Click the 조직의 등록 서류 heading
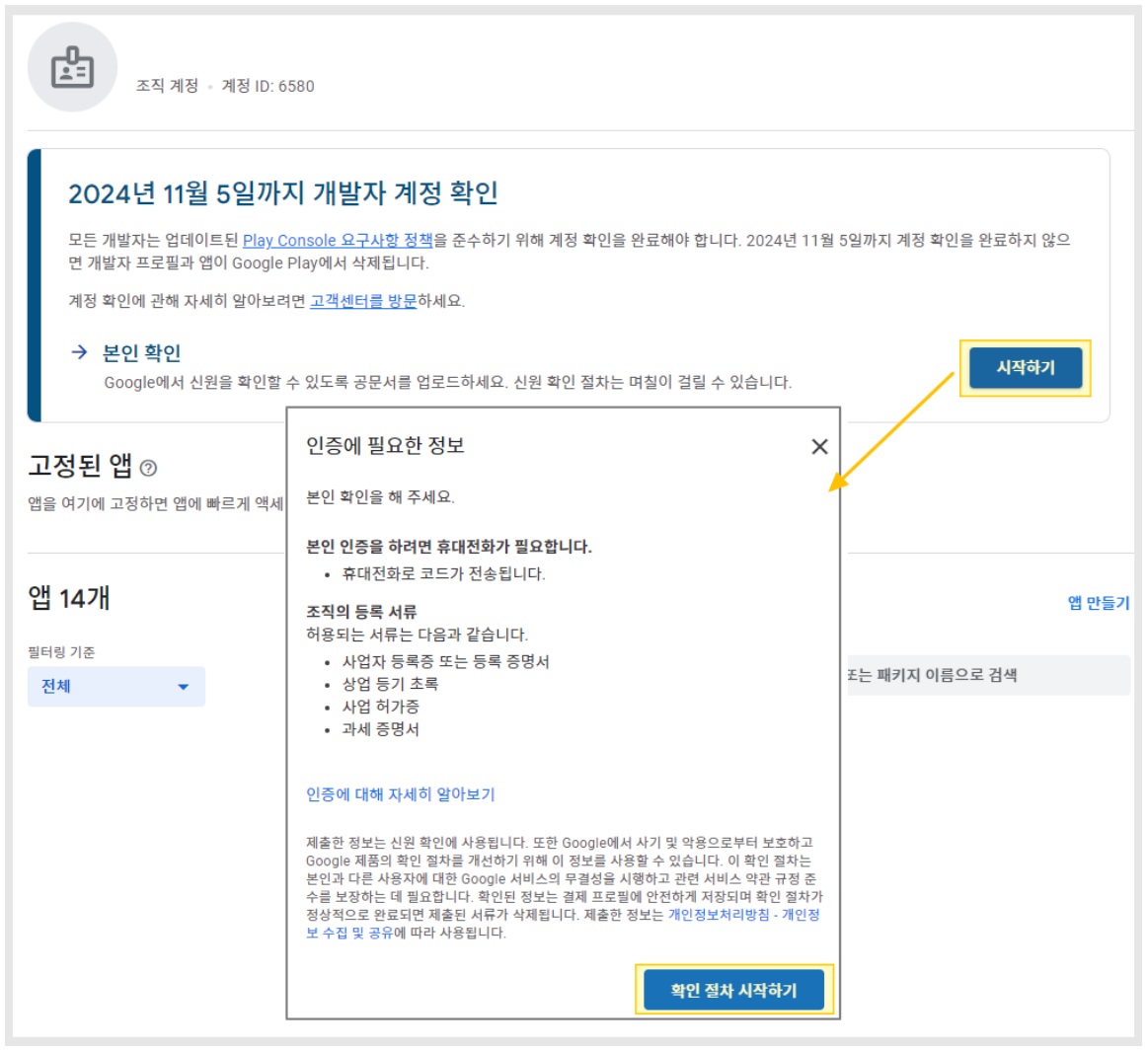 click(x=361, y=612)
